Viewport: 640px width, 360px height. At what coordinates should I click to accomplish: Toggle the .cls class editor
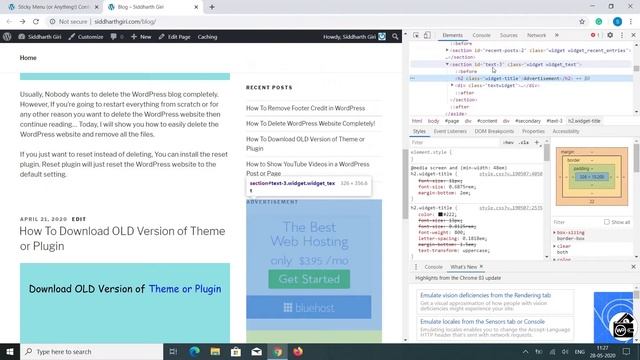click(524, 142)
